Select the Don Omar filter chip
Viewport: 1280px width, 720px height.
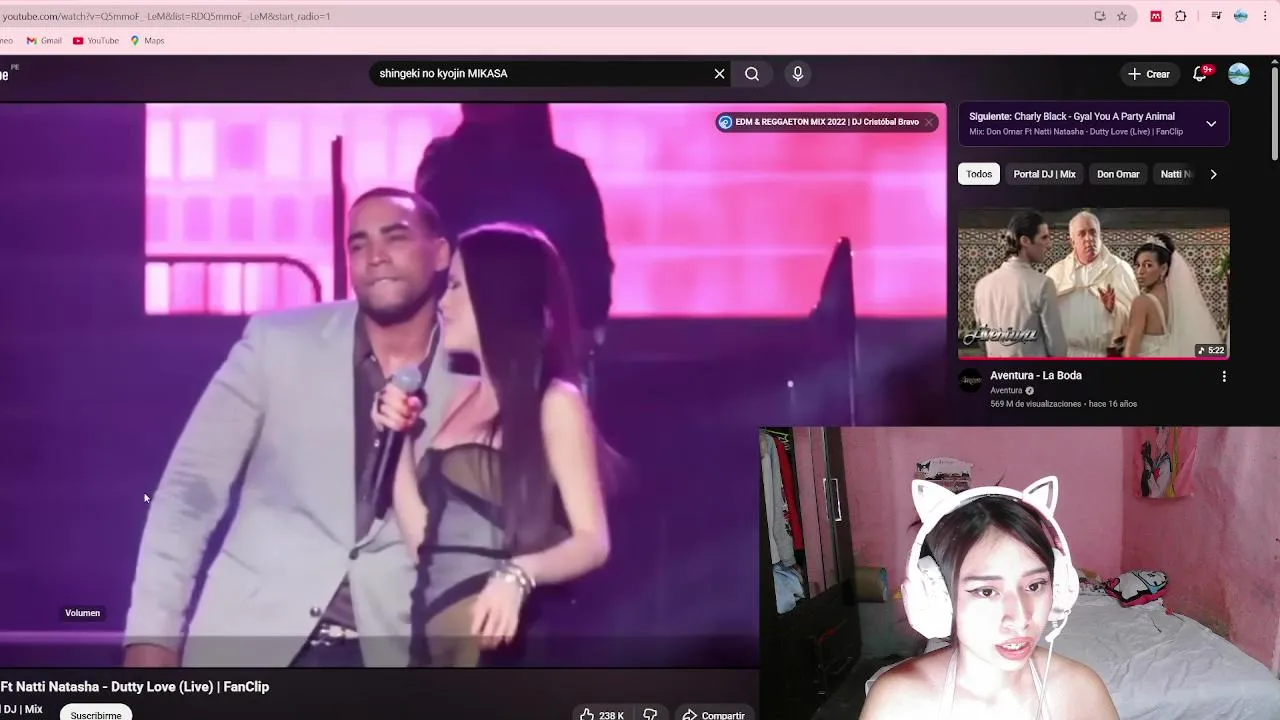tap(1118, 174)
